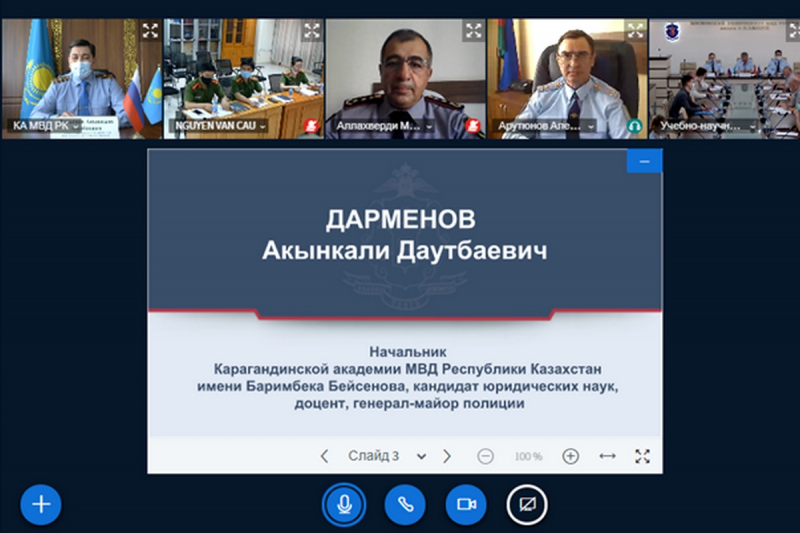Screen dimensions: 800x533
Task: Open NGUYEN VAN CAU participant menu arrow
Action: coord(262,126)
